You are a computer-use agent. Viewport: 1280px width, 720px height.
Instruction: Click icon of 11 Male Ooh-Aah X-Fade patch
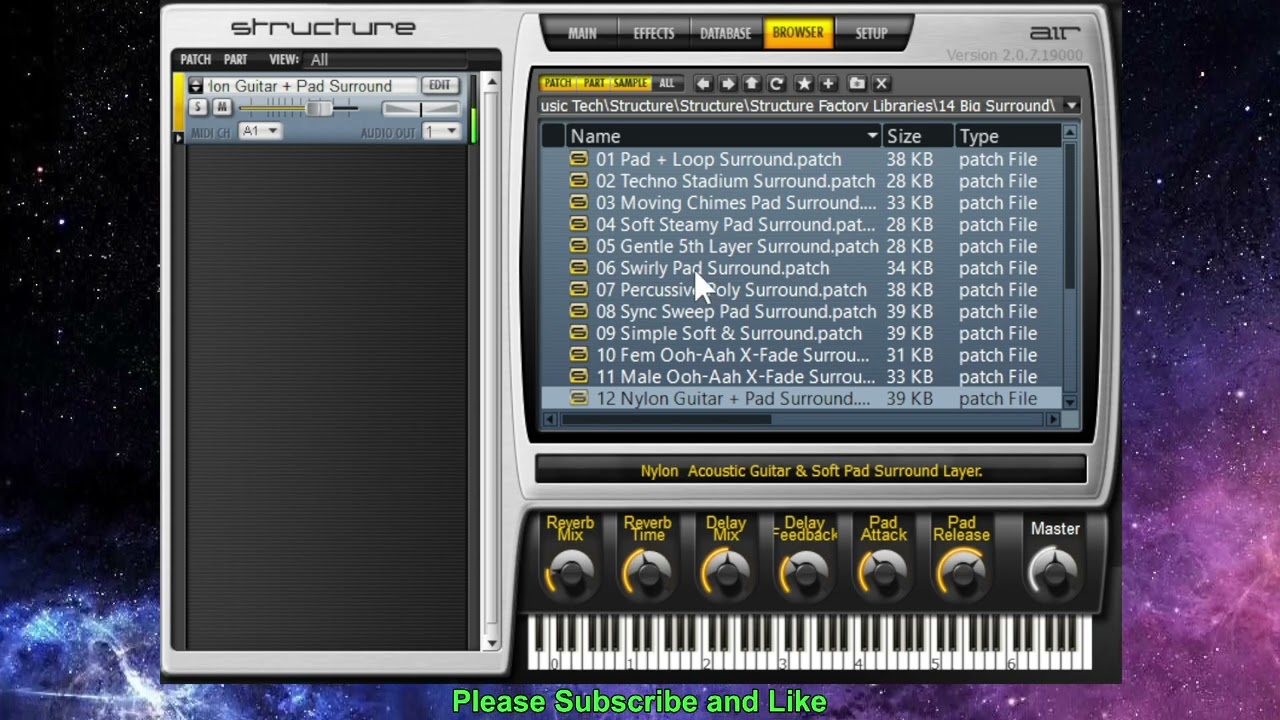tap(578, 377)
